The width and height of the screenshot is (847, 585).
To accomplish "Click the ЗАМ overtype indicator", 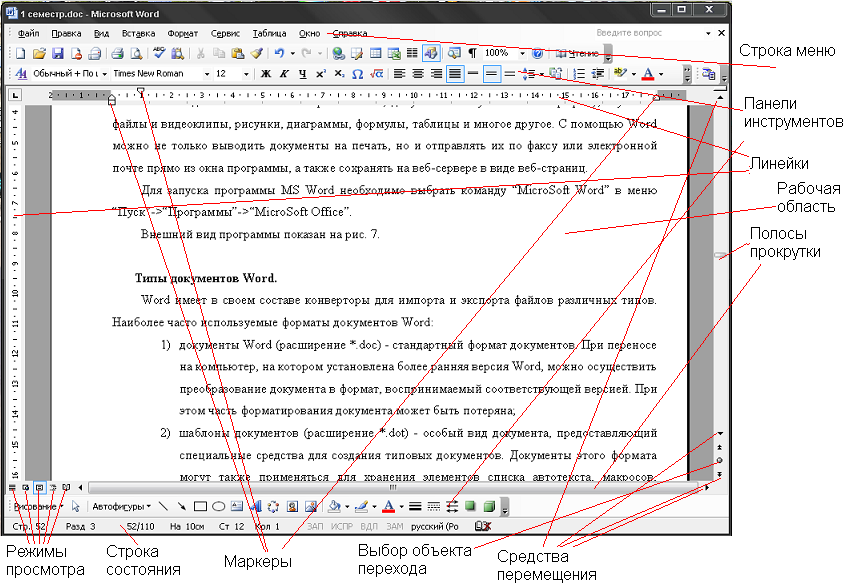I will tap(395, 526).
